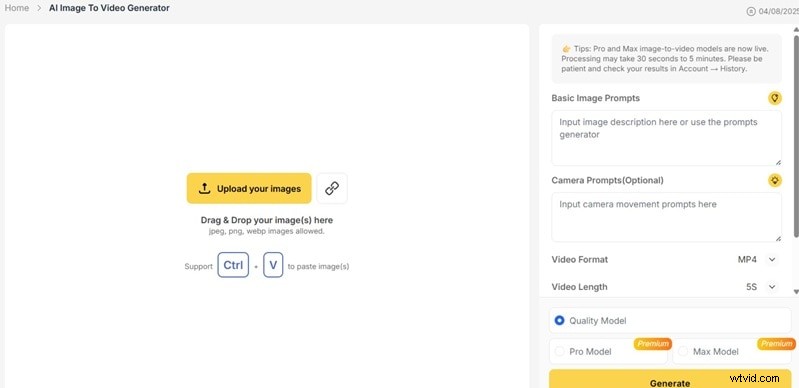The image size is (799, 388).
Task: Click the Video Format label
Action: point(579,260)
